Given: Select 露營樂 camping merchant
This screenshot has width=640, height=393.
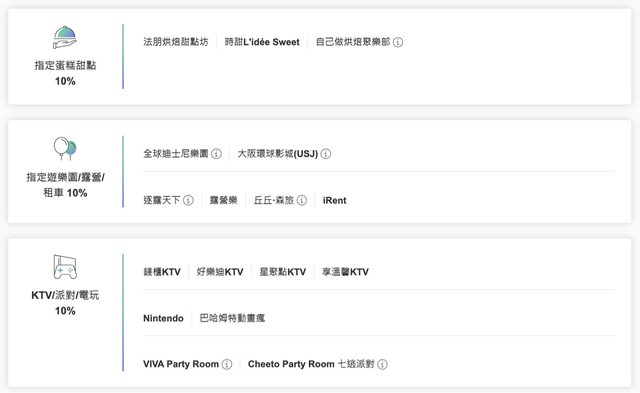Looking at the screenshot, I should tap(223, 200).
